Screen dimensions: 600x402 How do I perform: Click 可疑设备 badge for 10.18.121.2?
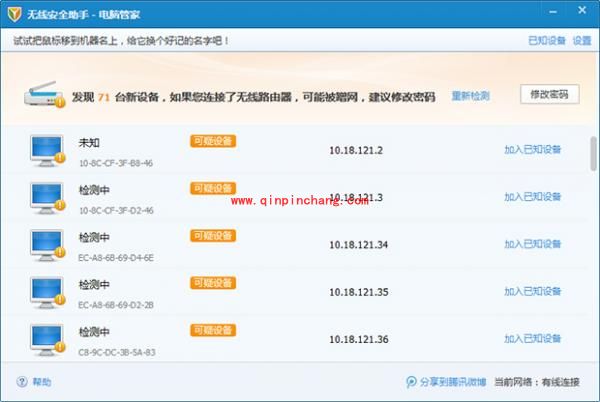[213, 141]
